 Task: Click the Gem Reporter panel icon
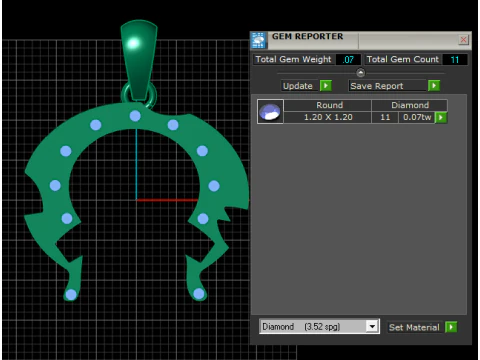(x=258, y=40)
